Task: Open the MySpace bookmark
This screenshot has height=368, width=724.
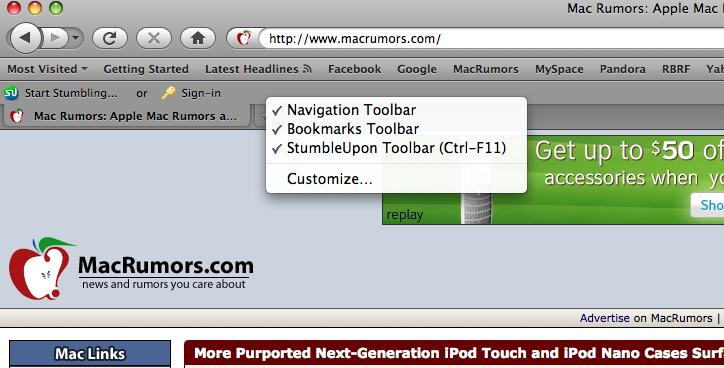Action: (x=559, y=69)
